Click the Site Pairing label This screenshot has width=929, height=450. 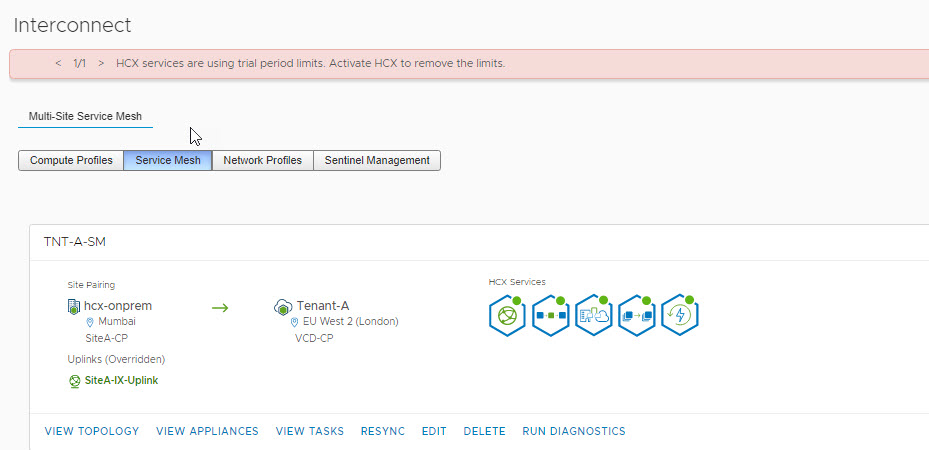tap(91, 285)
